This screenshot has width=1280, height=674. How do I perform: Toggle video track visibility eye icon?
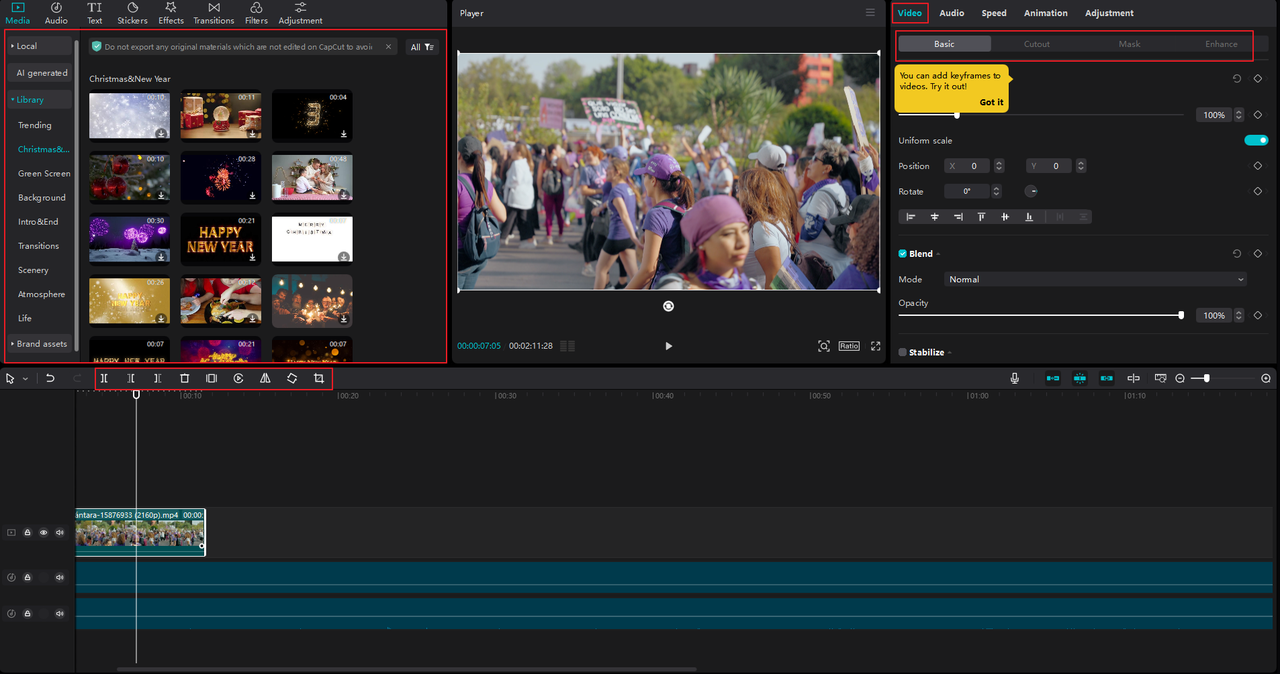click(43, 533)
